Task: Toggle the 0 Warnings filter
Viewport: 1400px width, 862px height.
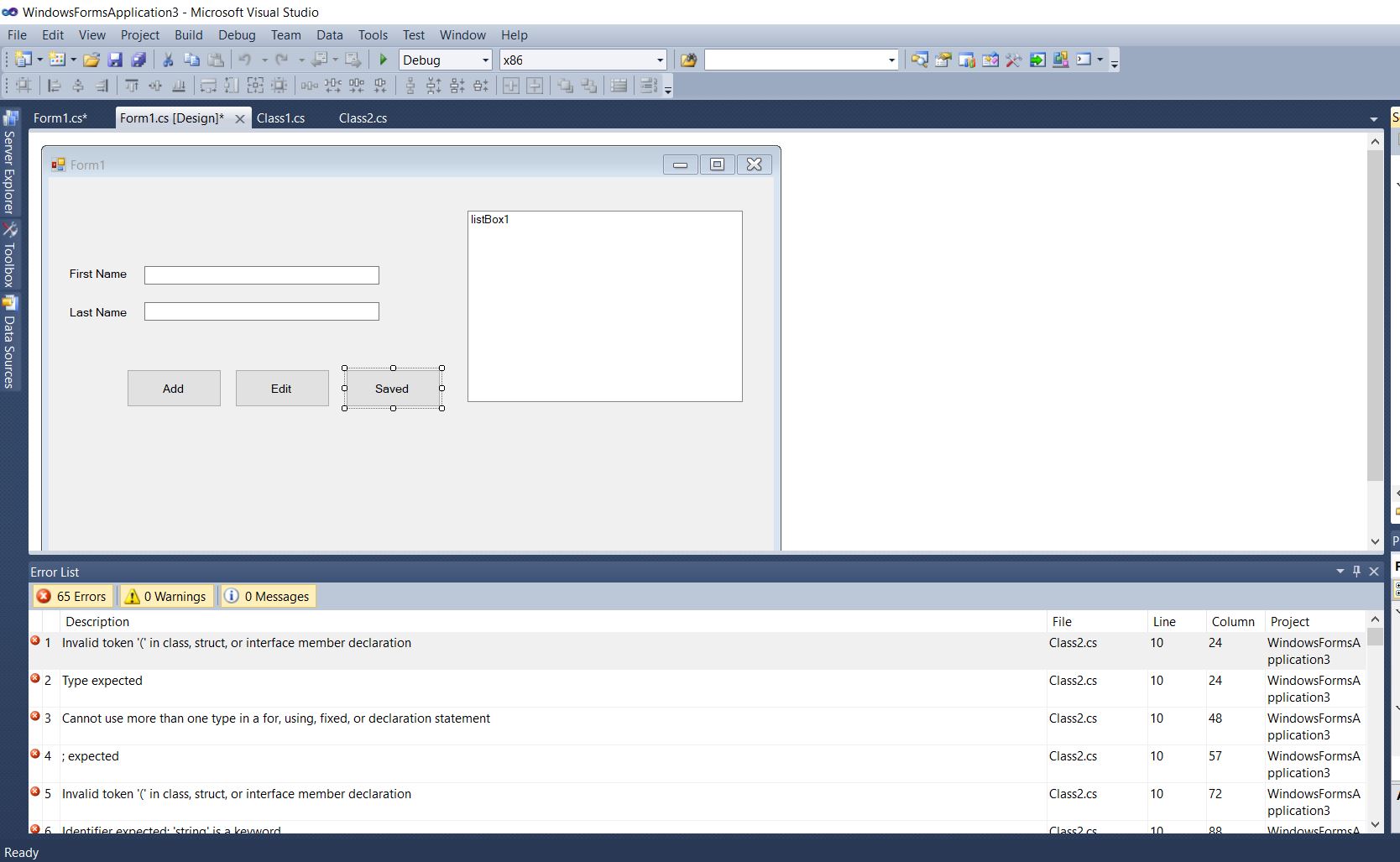Action: click(165, 596)
